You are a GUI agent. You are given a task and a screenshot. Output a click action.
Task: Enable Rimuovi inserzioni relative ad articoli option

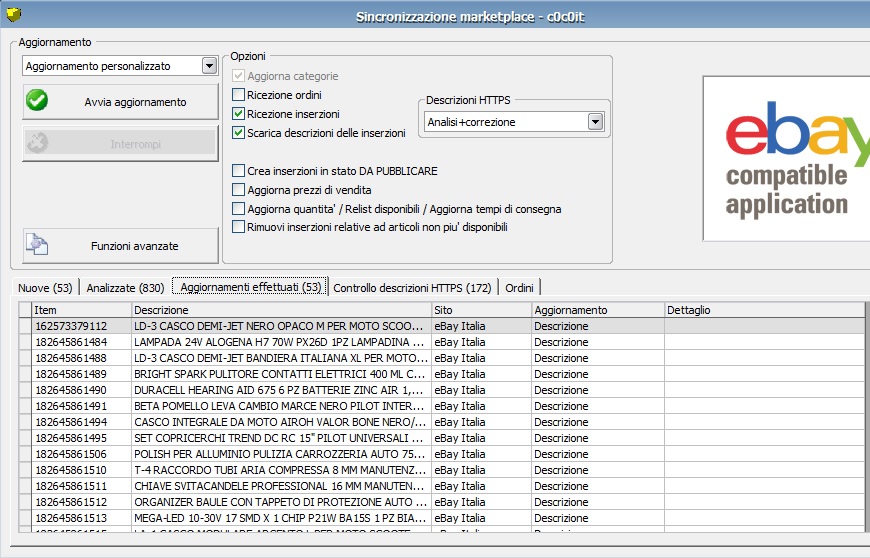click(x=239, y=227)
